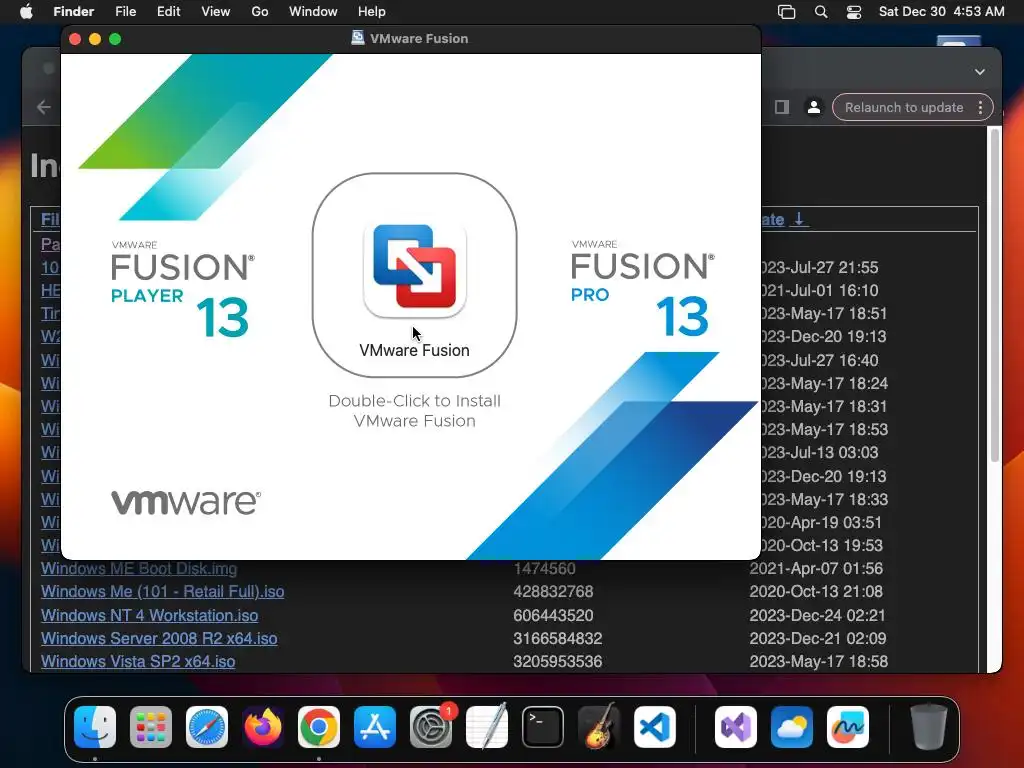Viewport: 1024px width, 768px height.
Task: Open Spotlight search in menu bar
Action: [x=821, y=12]
